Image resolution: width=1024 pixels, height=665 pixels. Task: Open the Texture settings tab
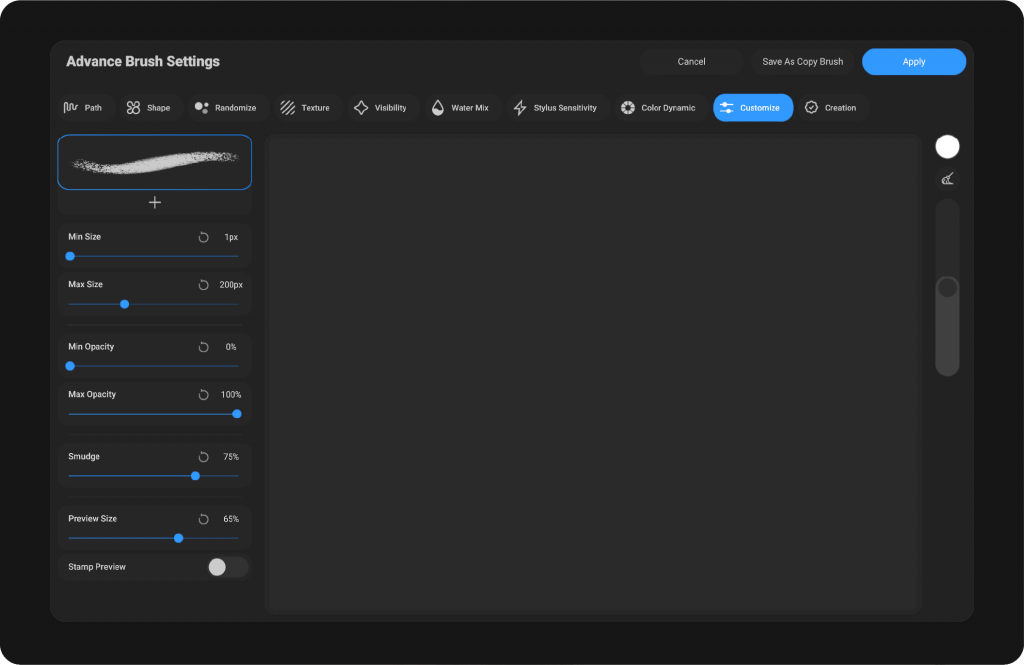[x=305, y=108]
